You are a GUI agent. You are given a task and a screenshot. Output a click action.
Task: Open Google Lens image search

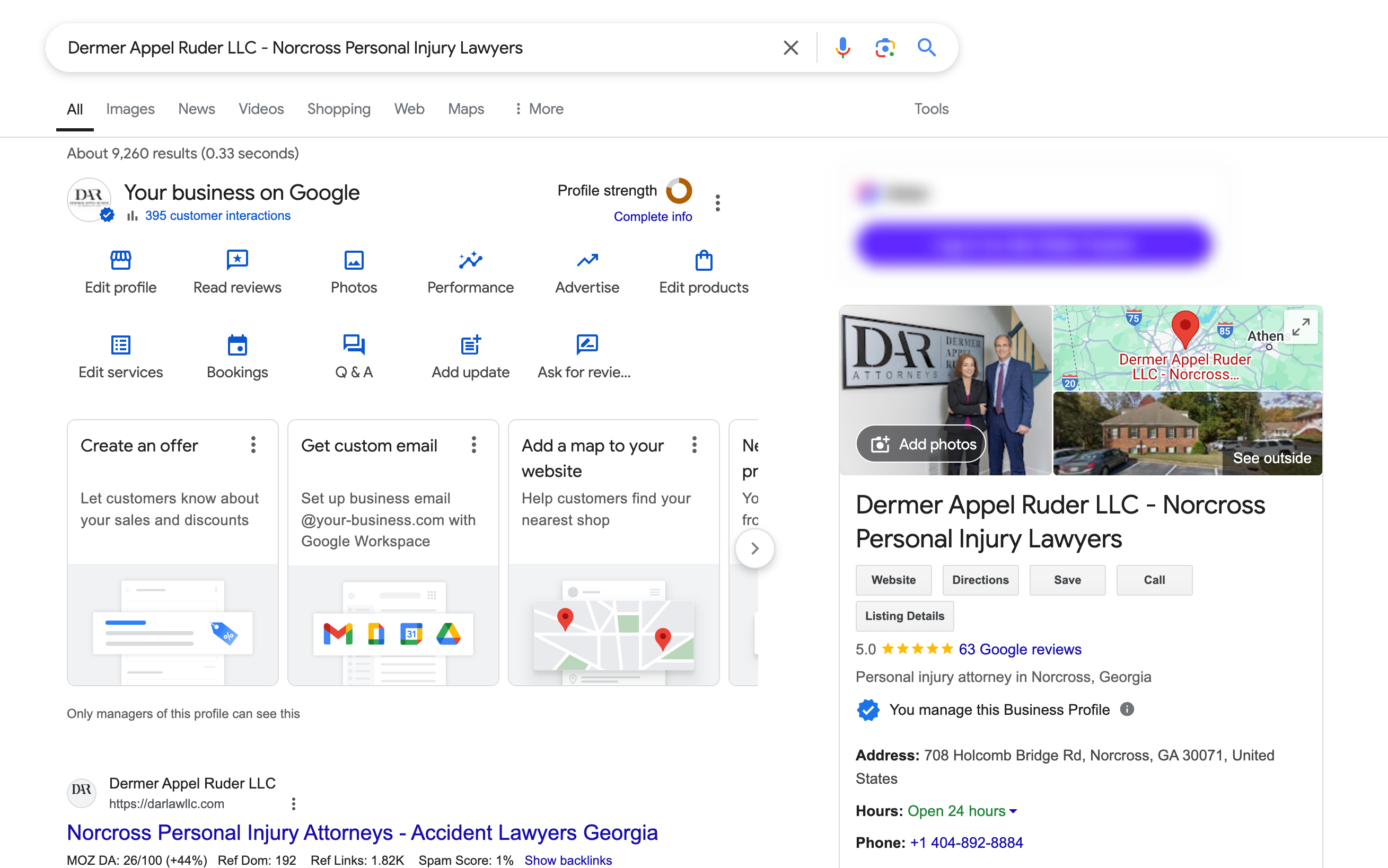pyautogui.click(x=884, y=48)
